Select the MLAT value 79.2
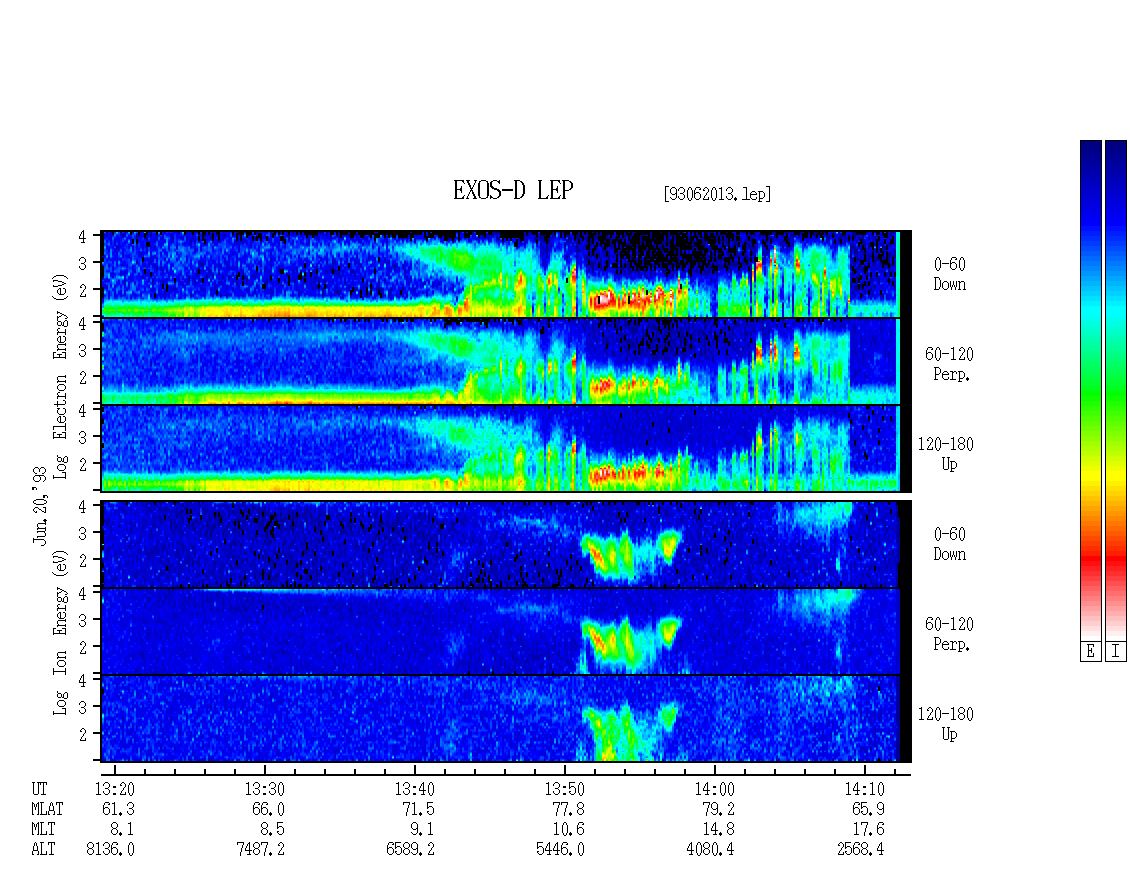Viewport: 1130px width, 875px height. (718, 809)
